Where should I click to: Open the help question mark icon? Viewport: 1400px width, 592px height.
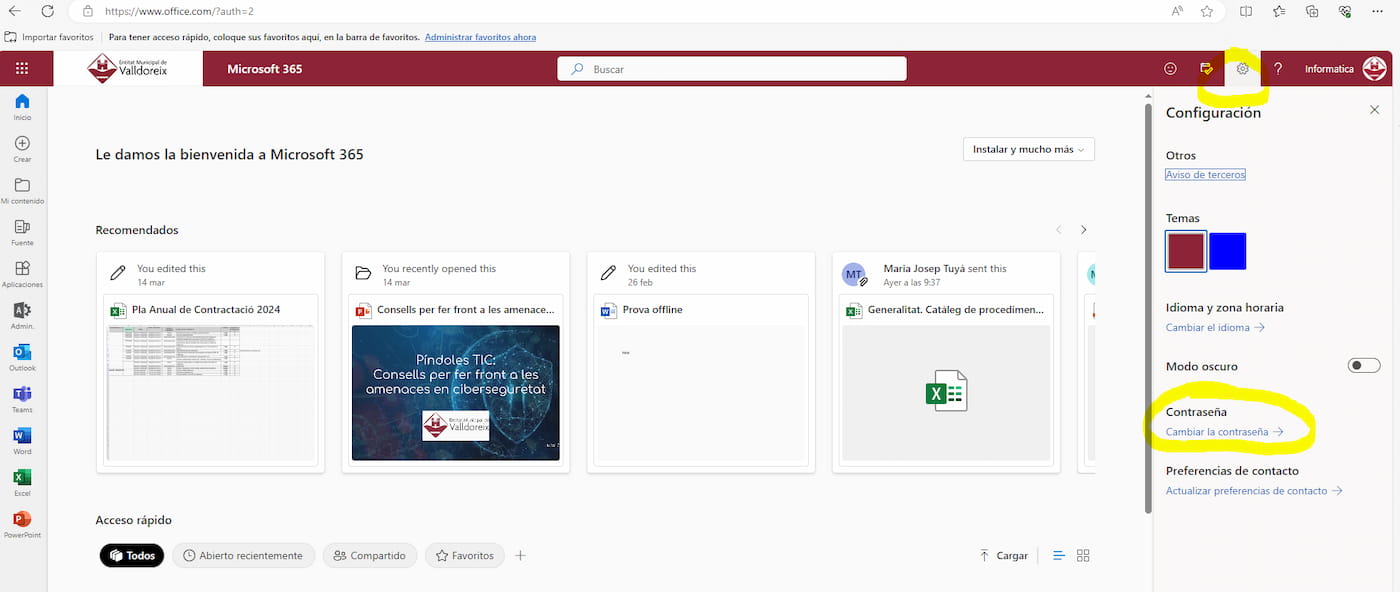[1278, 69]
